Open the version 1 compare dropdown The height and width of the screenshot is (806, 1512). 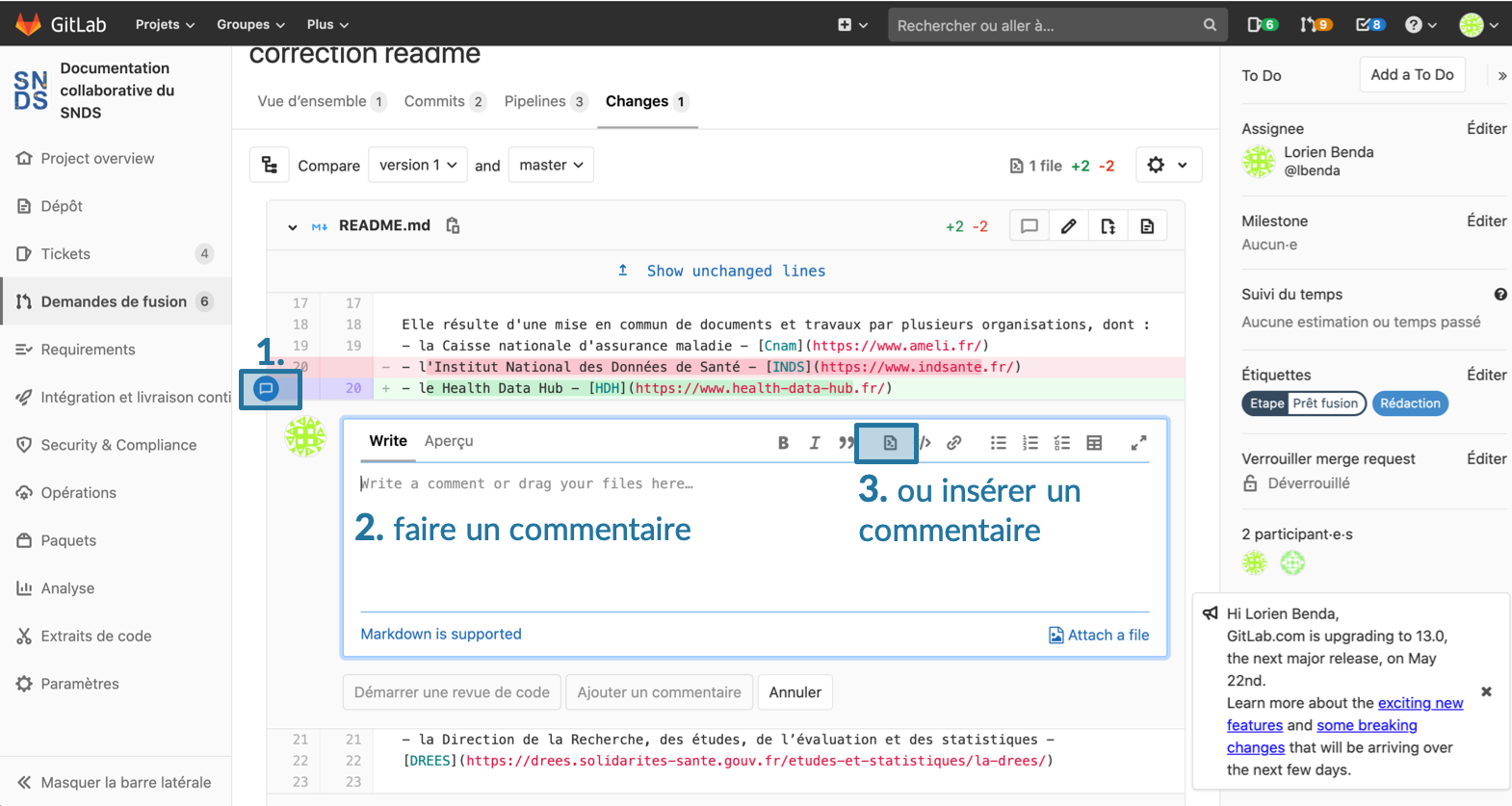tap(418, 165)
